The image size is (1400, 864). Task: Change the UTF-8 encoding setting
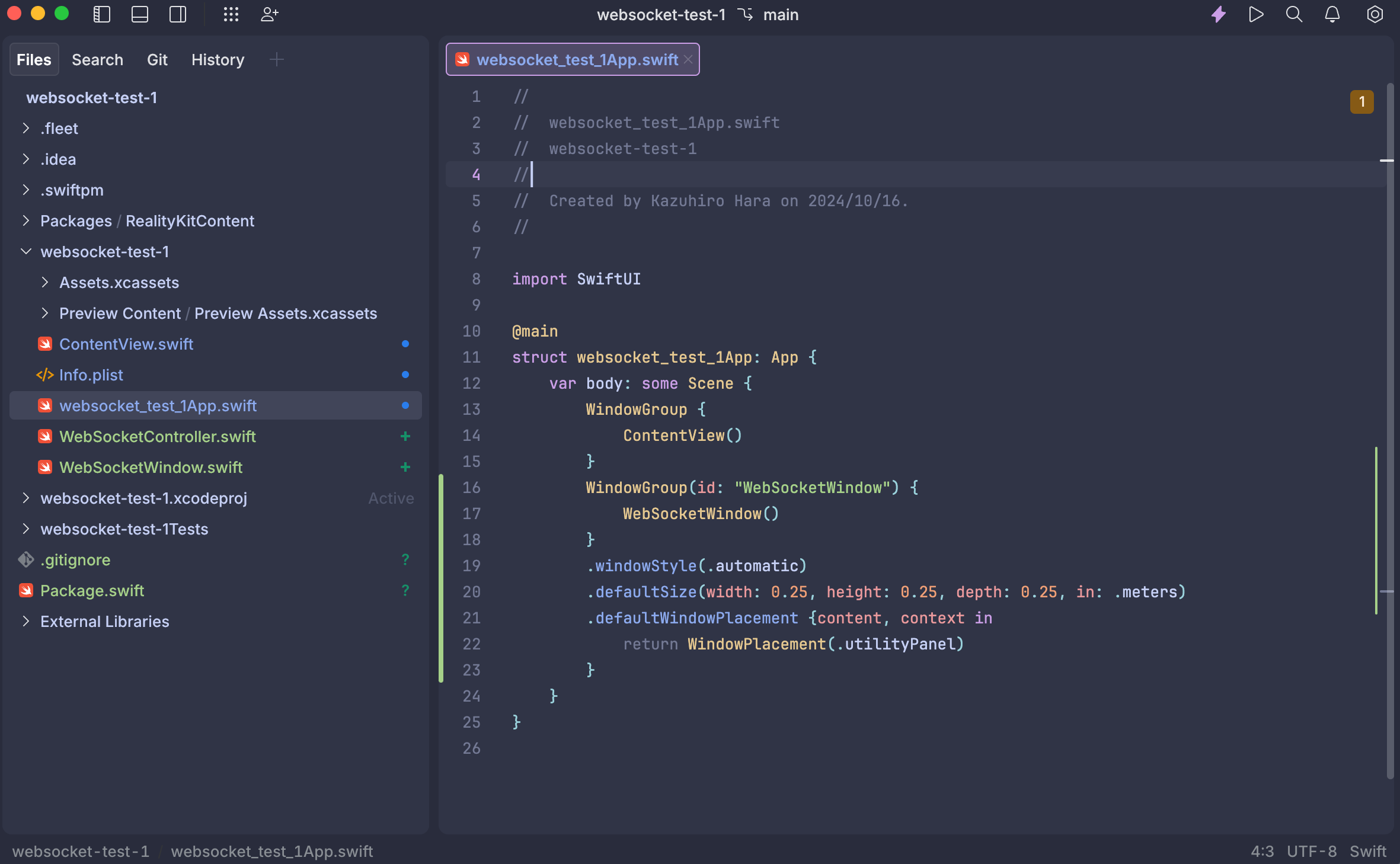1312,852
